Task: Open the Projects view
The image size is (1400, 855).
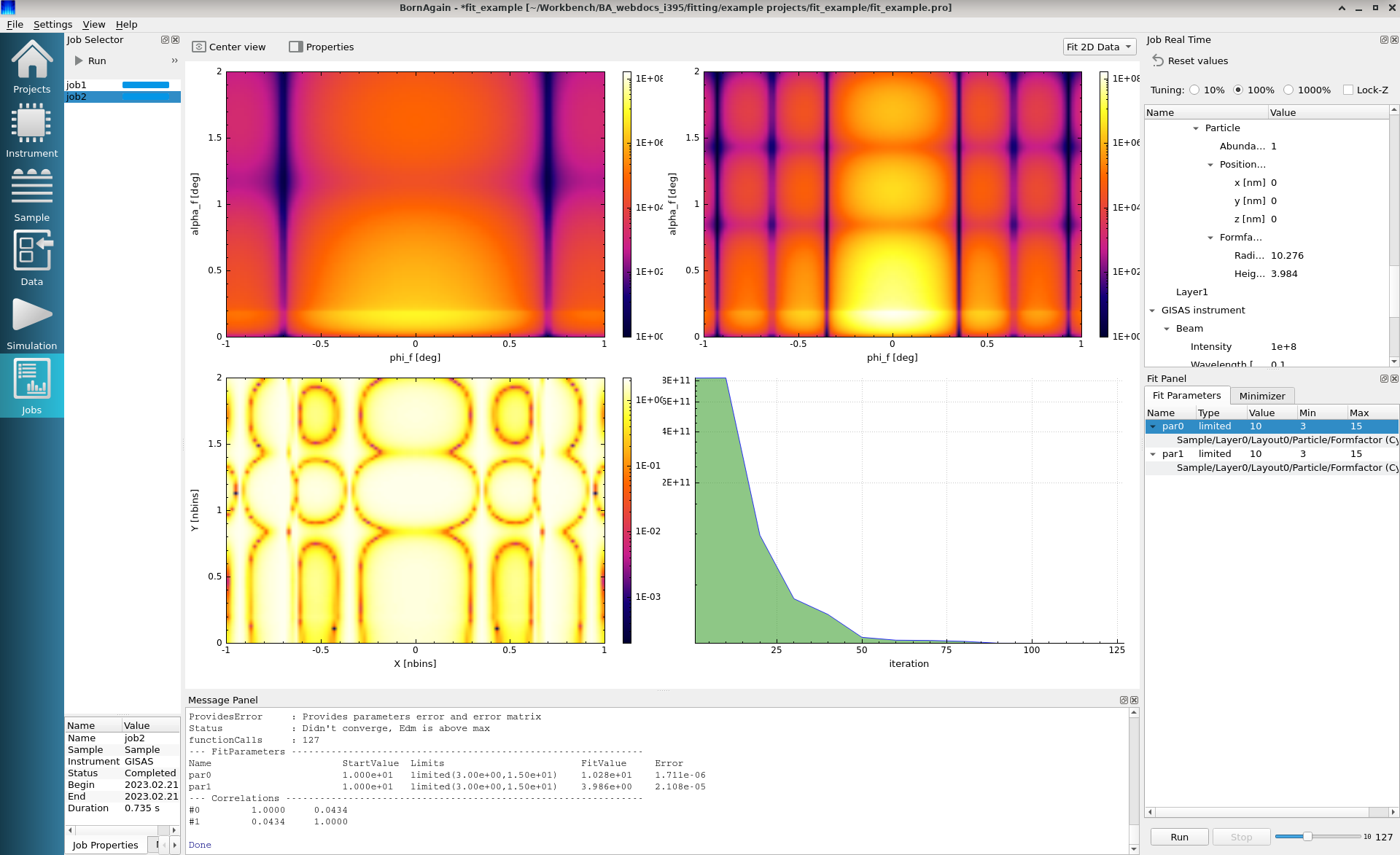Action: pos(31,67)
